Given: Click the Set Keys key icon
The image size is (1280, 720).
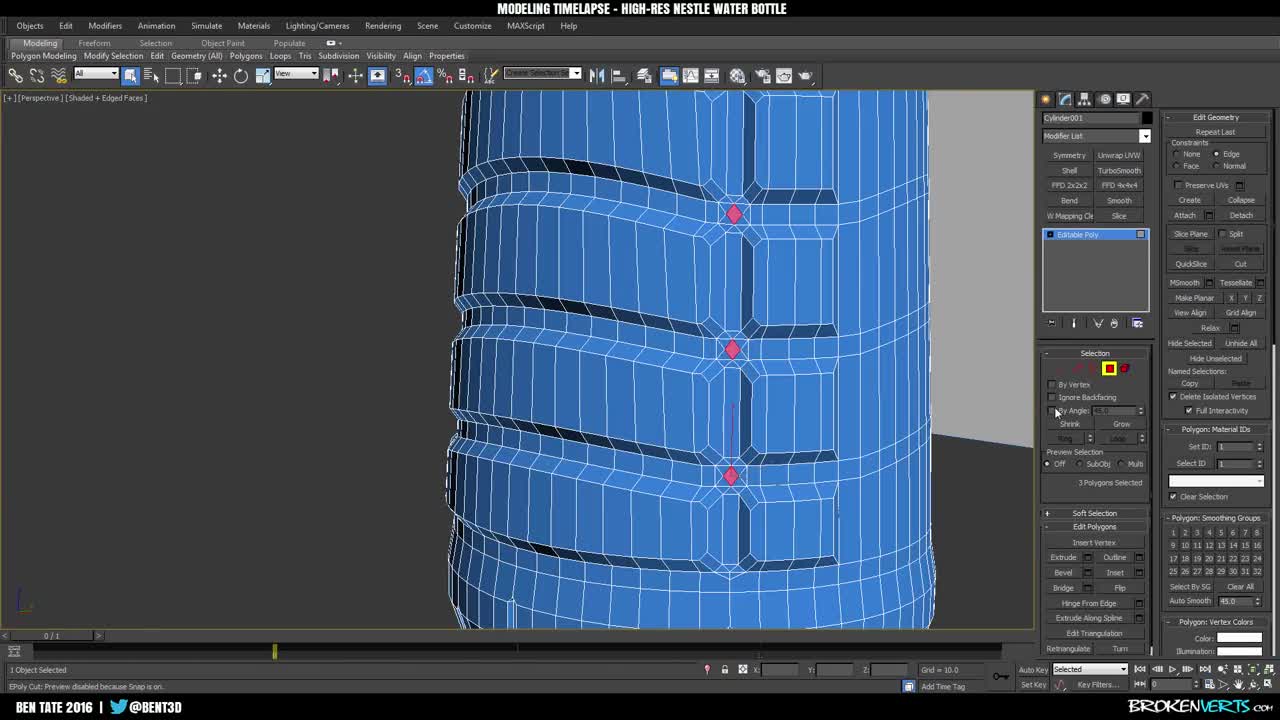Looking at the screenshot, I should click(1001, 677).
